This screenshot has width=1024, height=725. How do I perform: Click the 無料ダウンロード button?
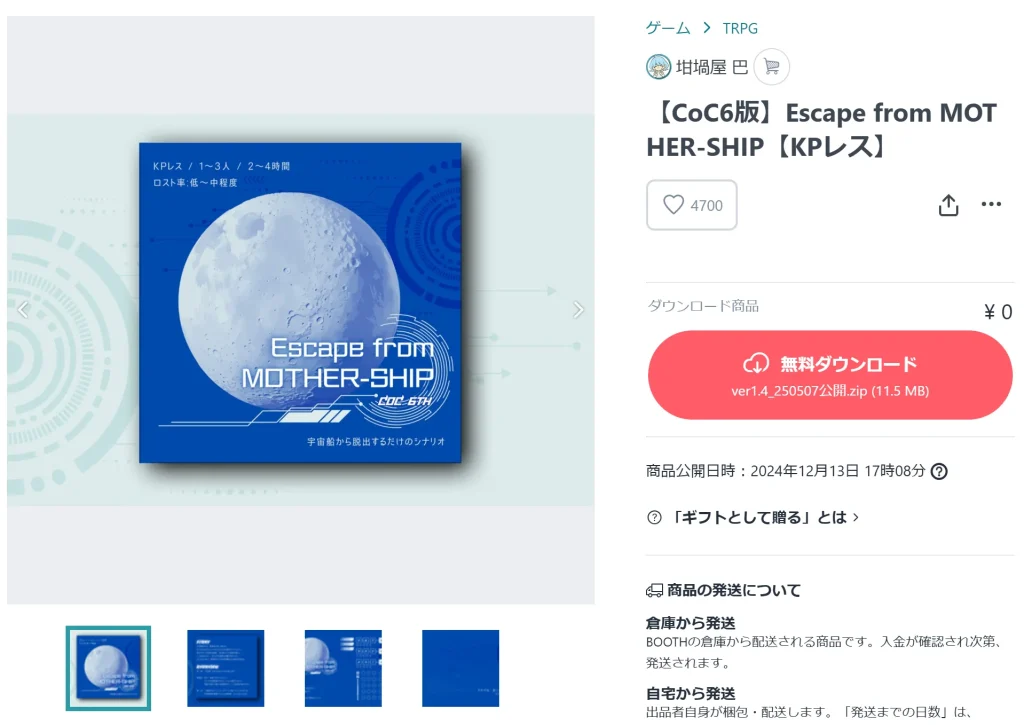coord(830,375)
